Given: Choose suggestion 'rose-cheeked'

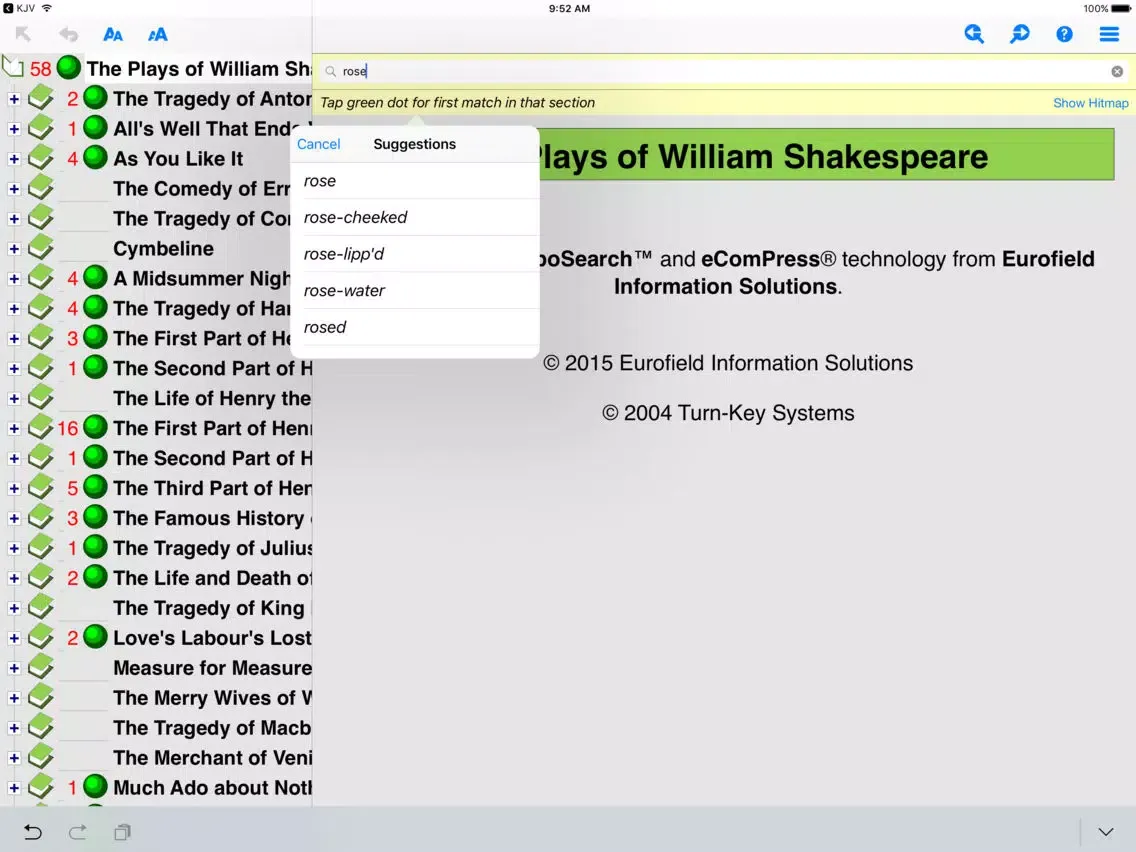Looking at the screenshot, I should pyautogui.click(x=415, y=217).
